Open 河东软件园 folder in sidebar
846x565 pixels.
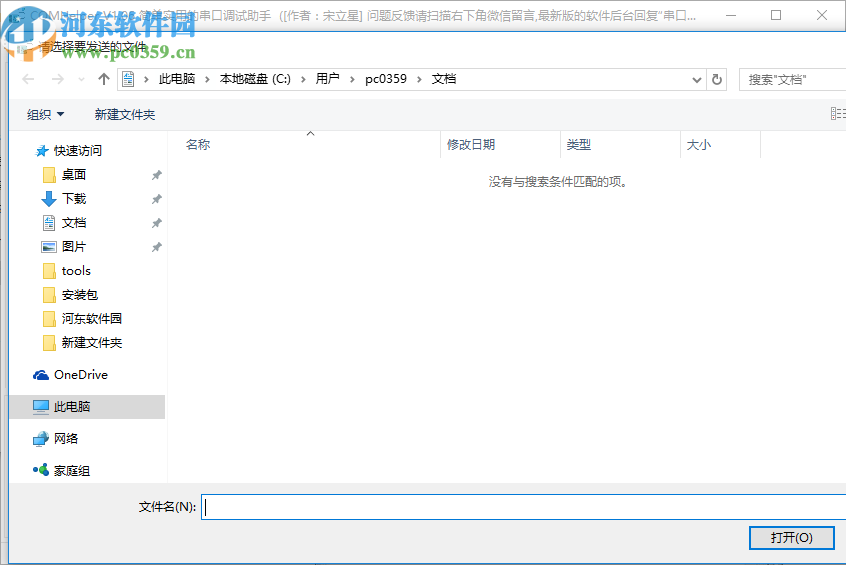coord(92,318)
